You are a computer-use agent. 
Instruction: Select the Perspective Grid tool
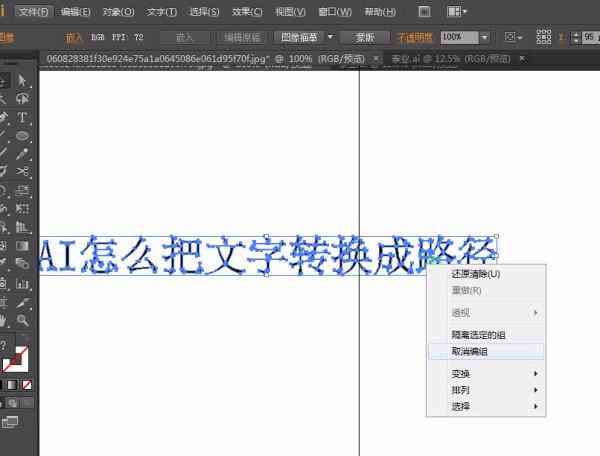(22, 227)
